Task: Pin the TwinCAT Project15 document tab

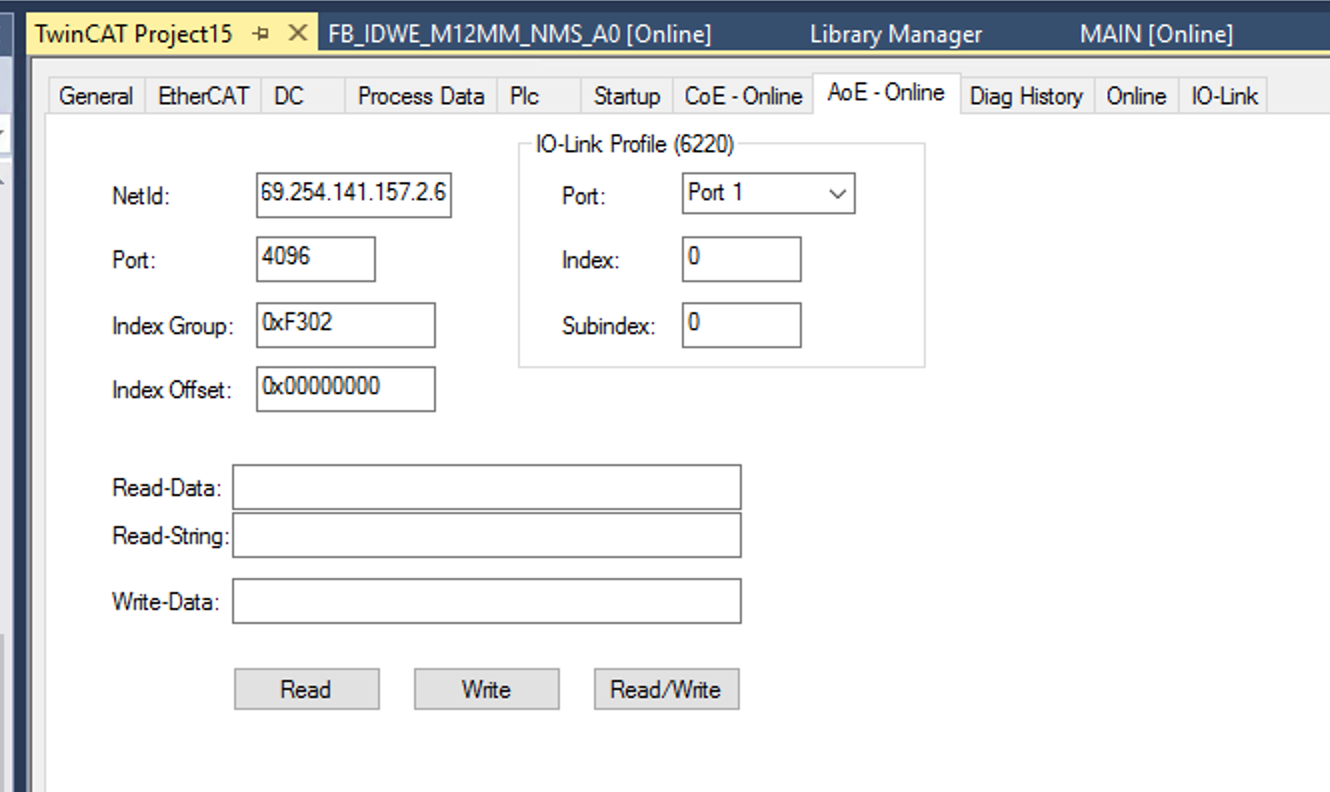Action: 262,33
